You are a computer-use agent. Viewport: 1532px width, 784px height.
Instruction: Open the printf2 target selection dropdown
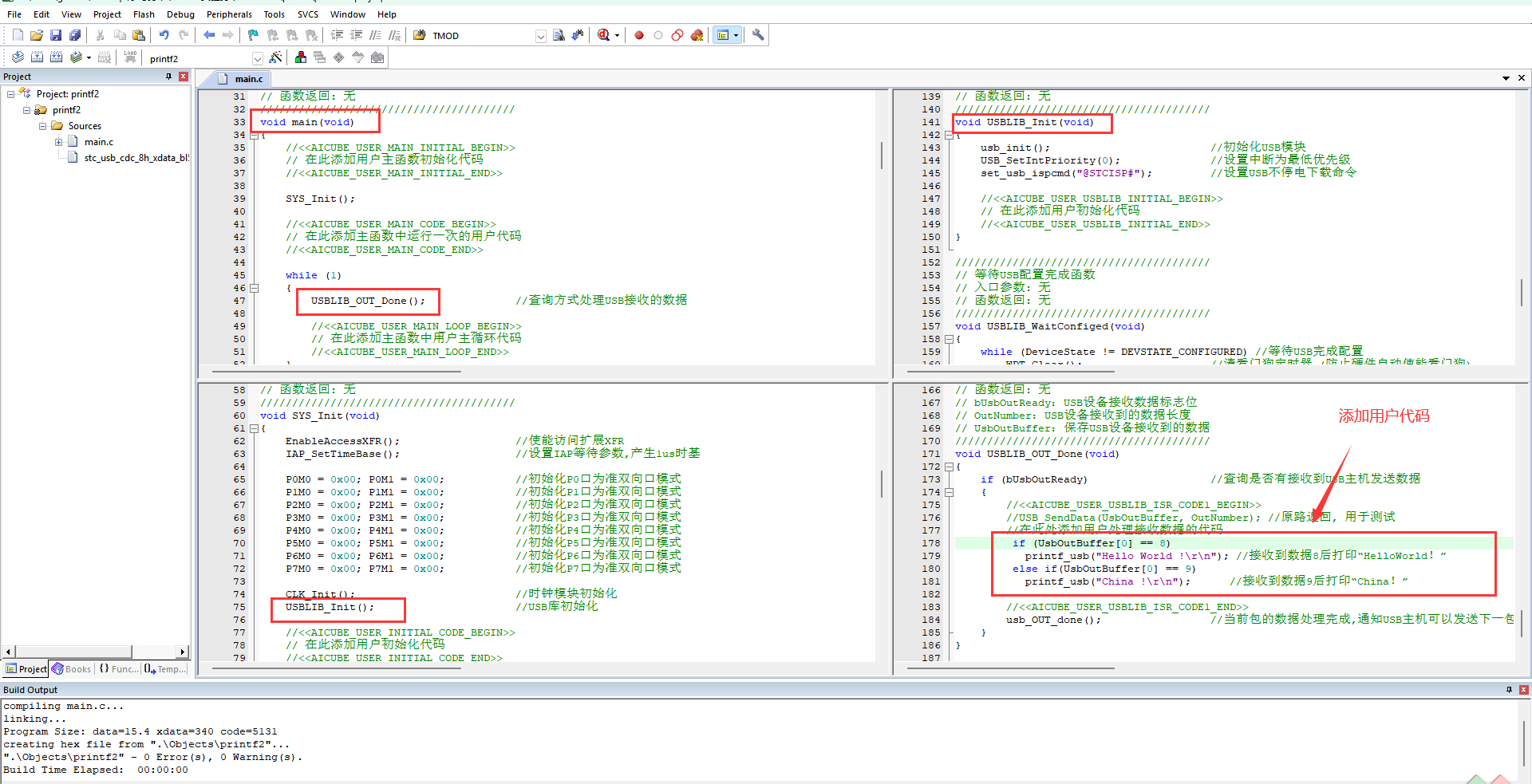[257, 58]
